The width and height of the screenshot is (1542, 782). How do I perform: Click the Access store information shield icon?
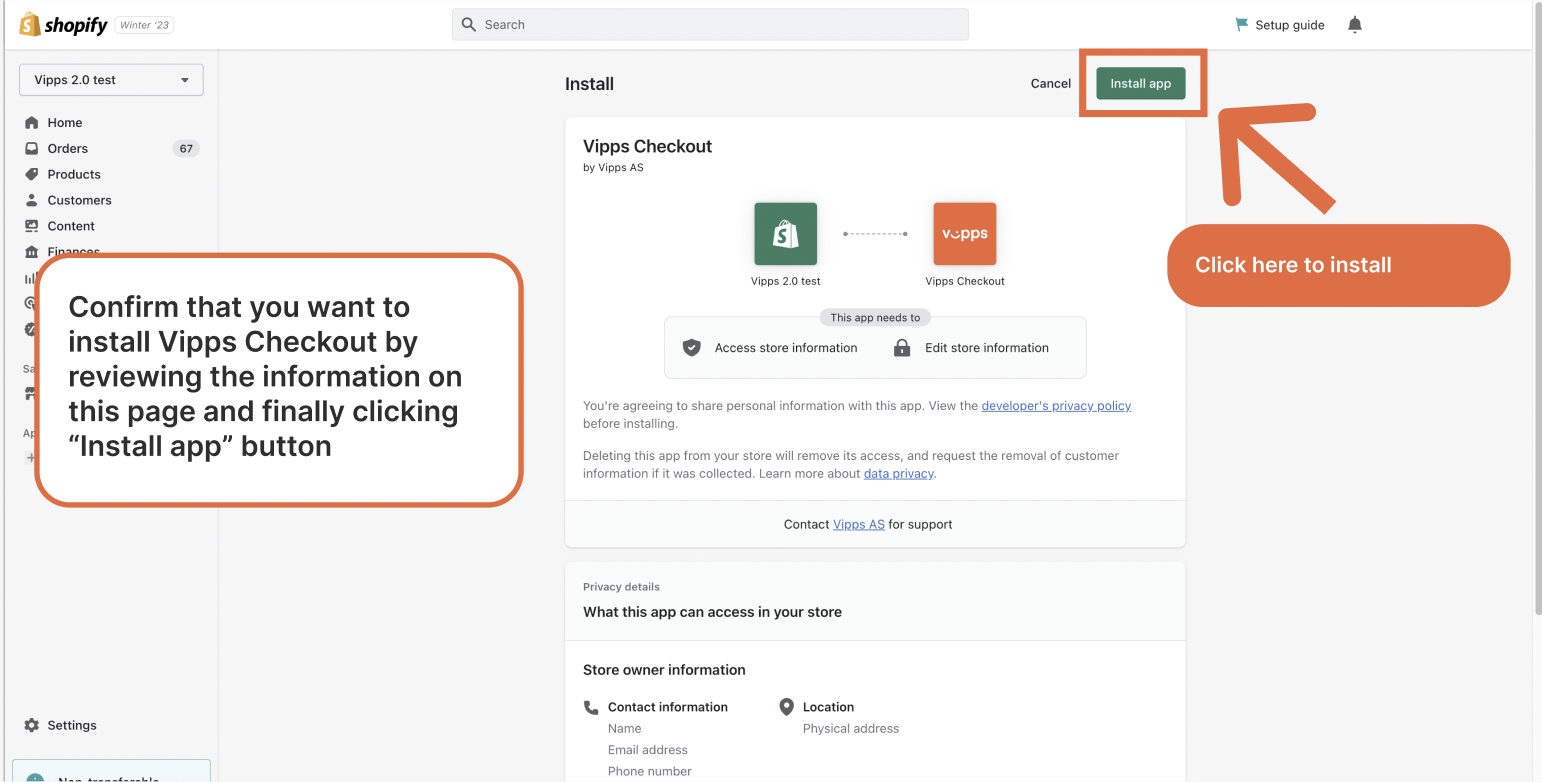pyautogui.click(x=691, y=348)
